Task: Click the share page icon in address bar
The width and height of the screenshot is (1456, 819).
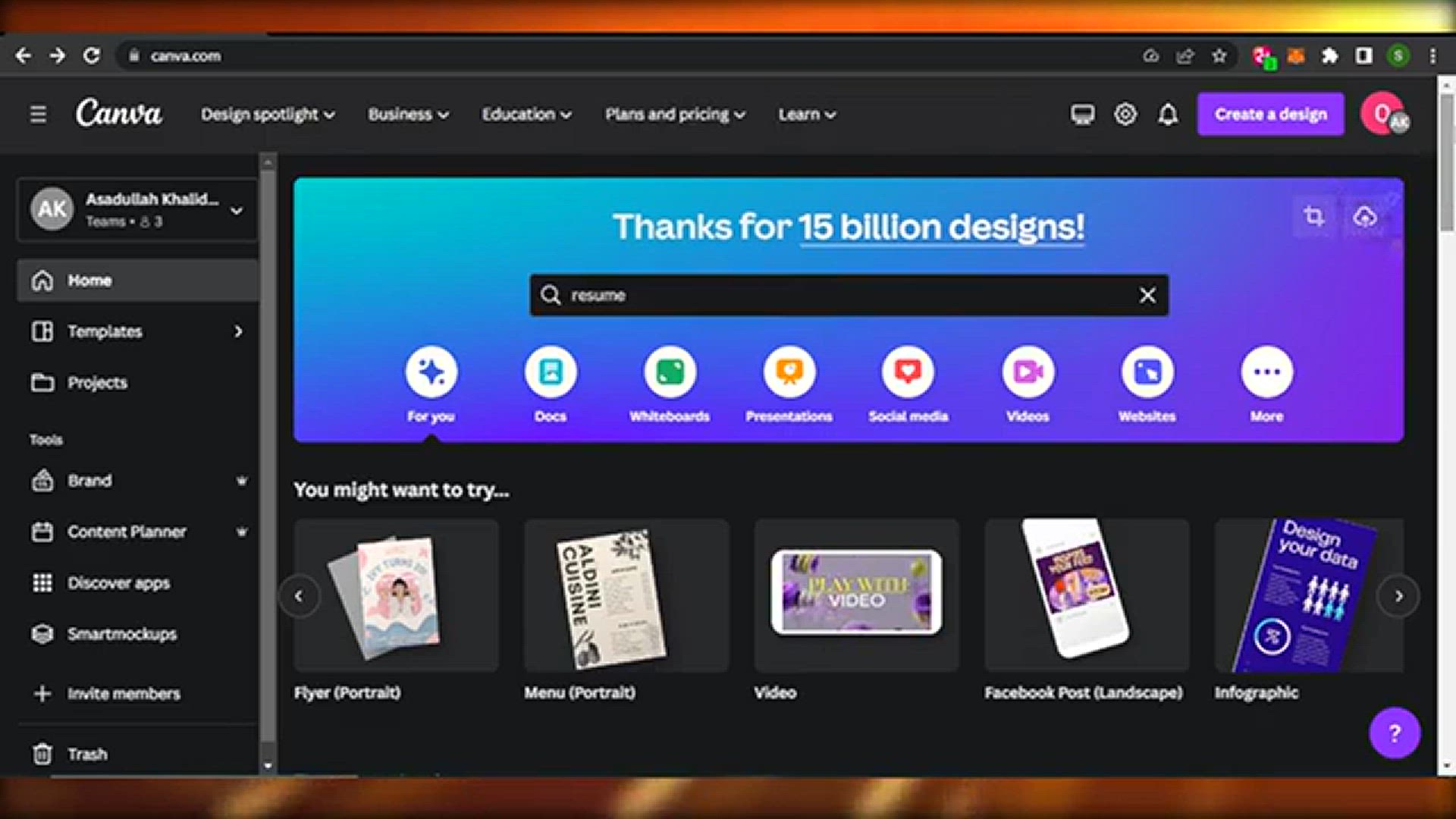Action: pos(1185,55)
